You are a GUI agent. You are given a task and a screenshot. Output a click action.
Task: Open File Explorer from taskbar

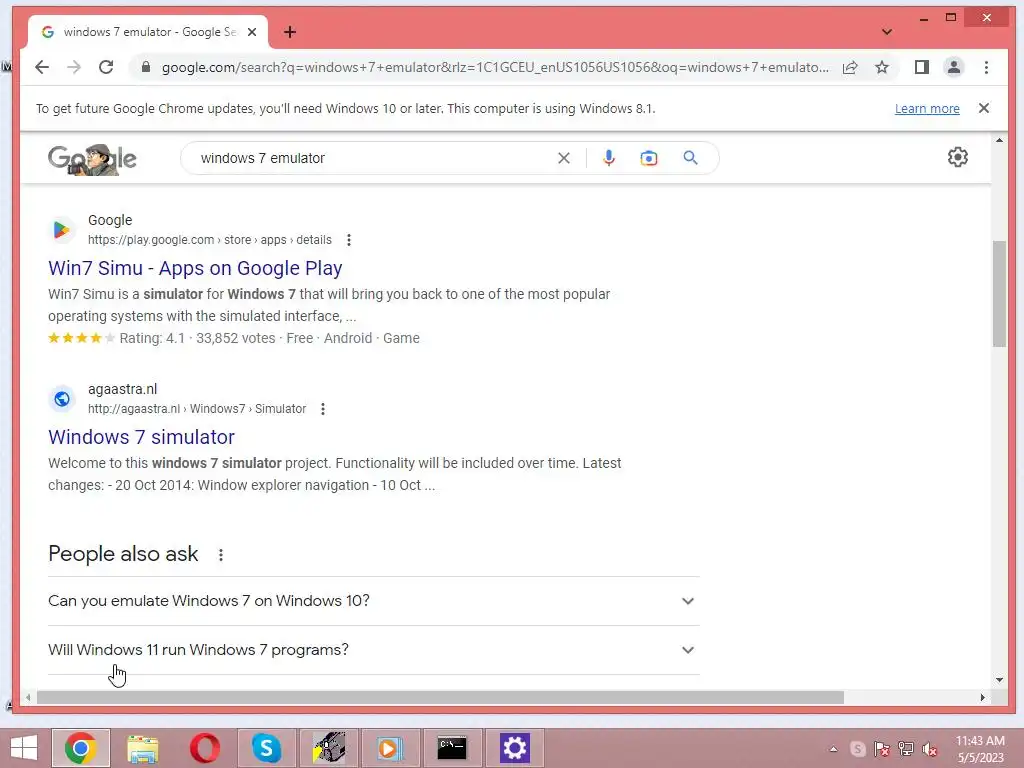click(142, 748)
